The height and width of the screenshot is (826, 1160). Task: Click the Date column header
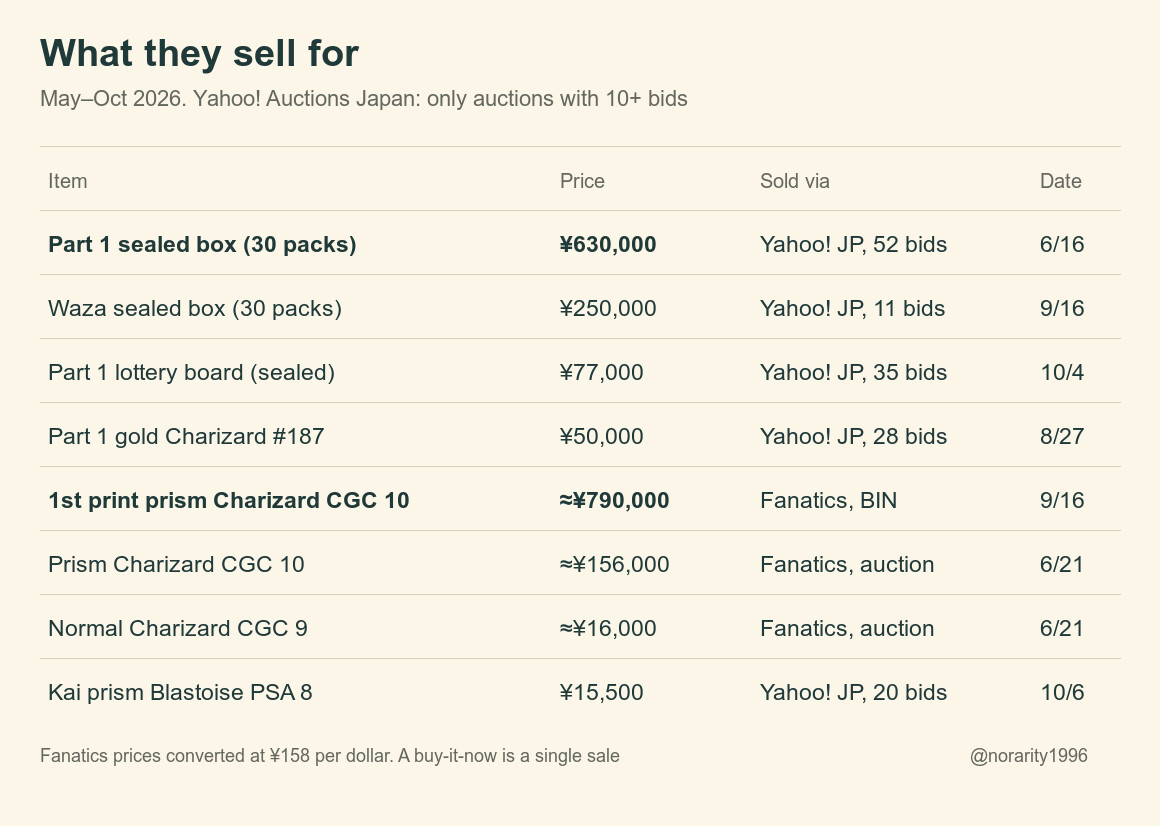click(1060, 181)
